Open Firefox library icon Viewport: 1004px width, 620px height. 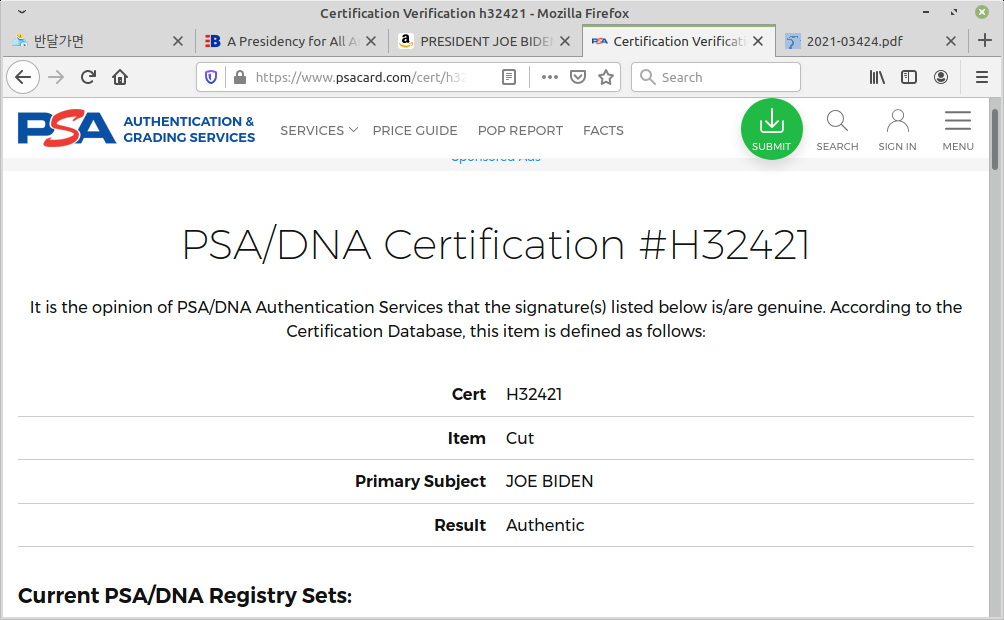(877, 78)
